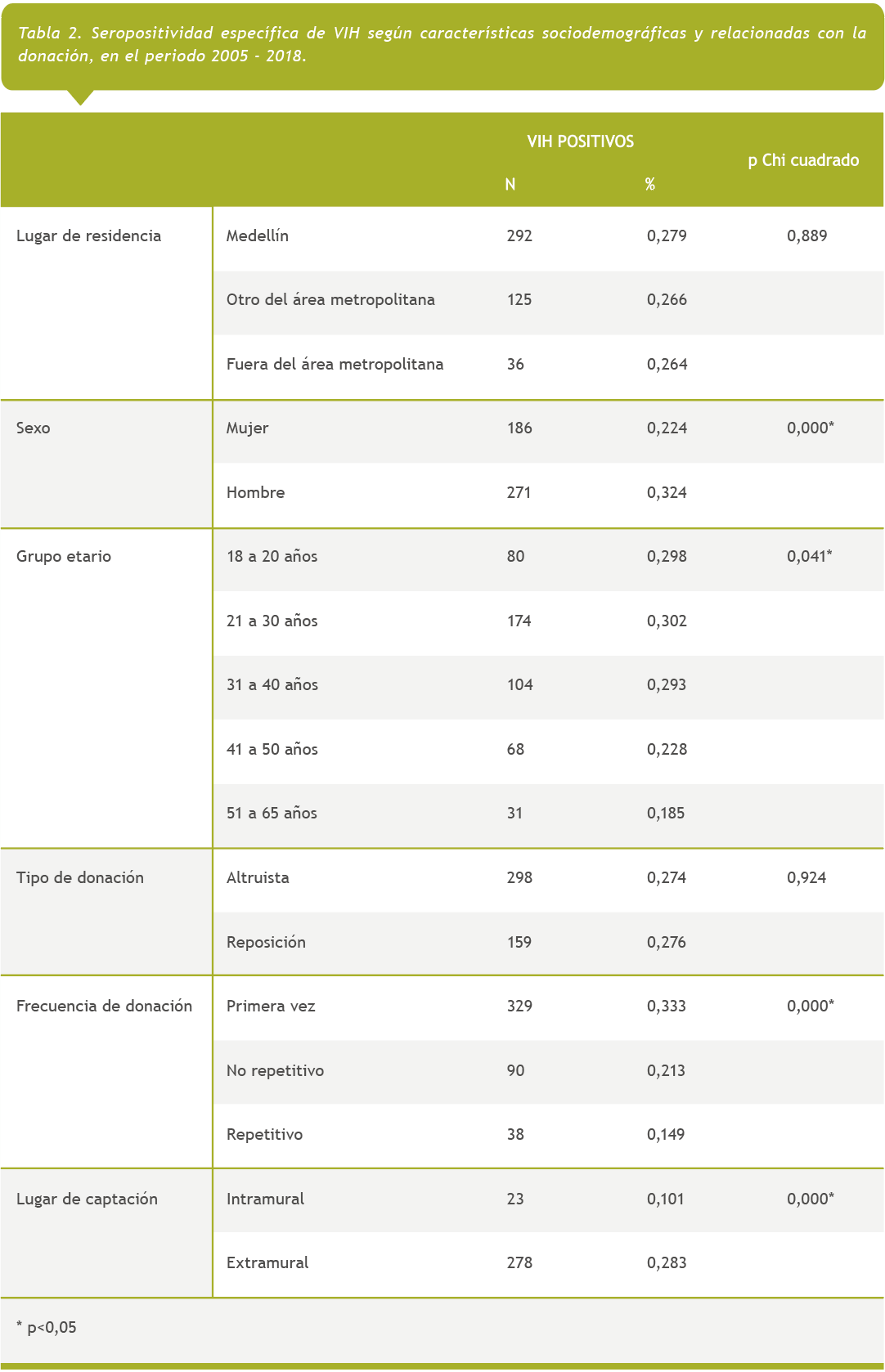Click the 'Primera vez' row label
885x1372 pixels.
(x=271, y=1007)
